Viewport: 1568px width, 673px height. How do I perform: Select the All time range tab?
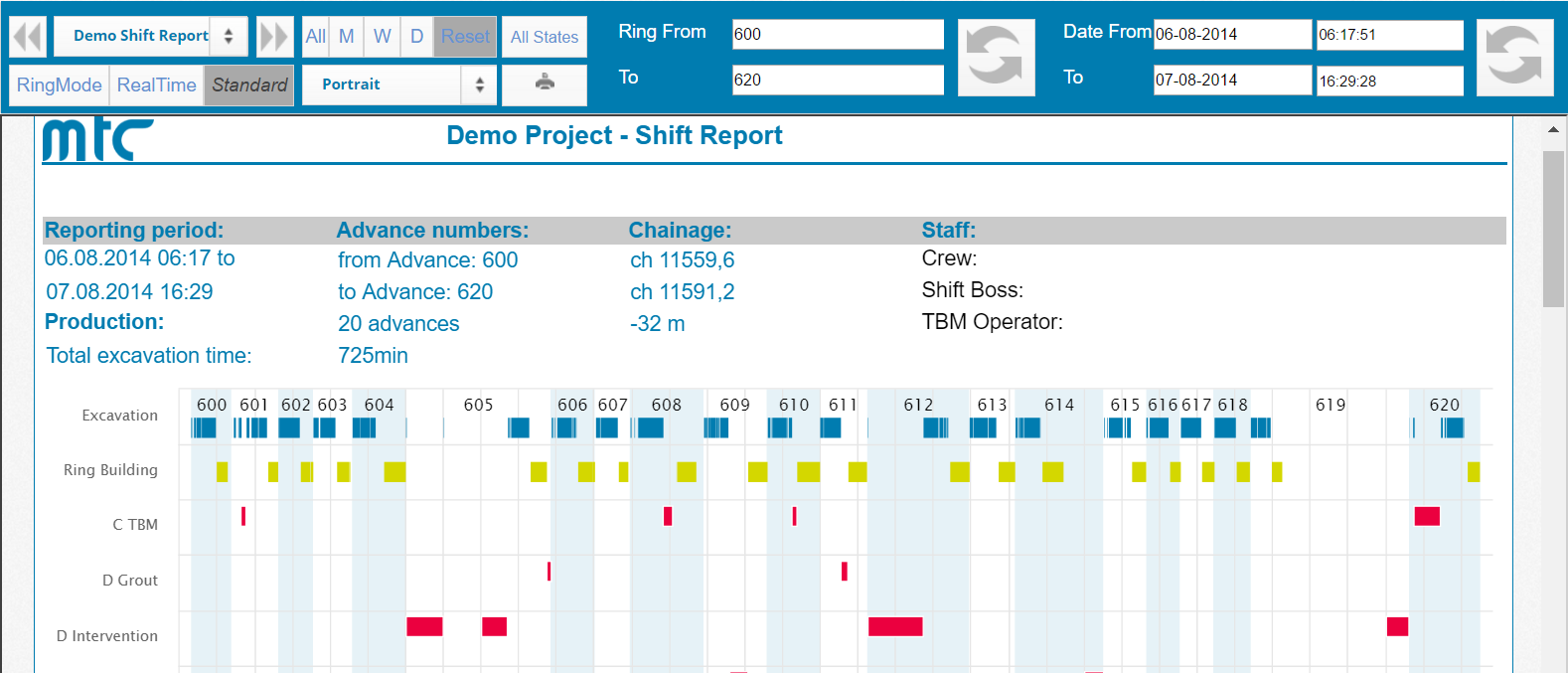coord(315,37)
